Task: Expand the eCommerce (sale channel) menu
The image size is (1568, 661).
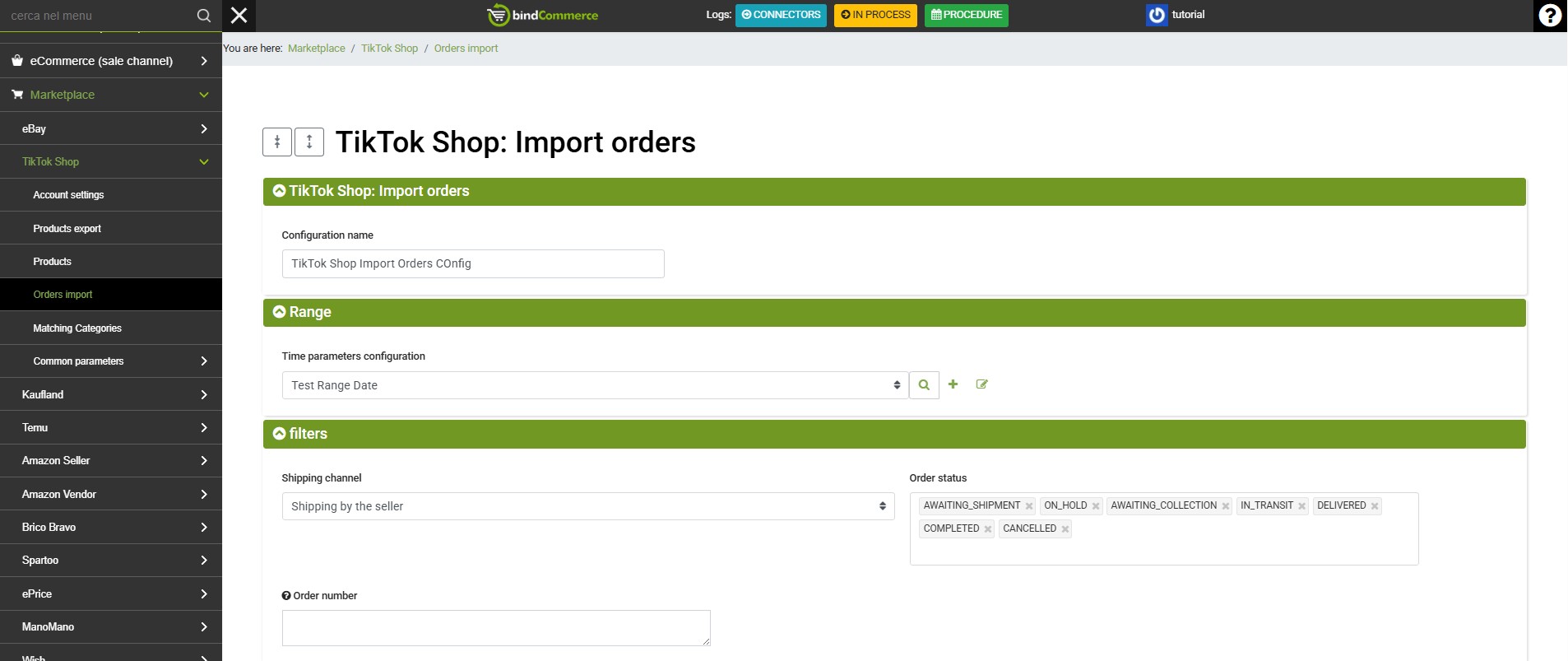Action: click(x=111, y=61)
